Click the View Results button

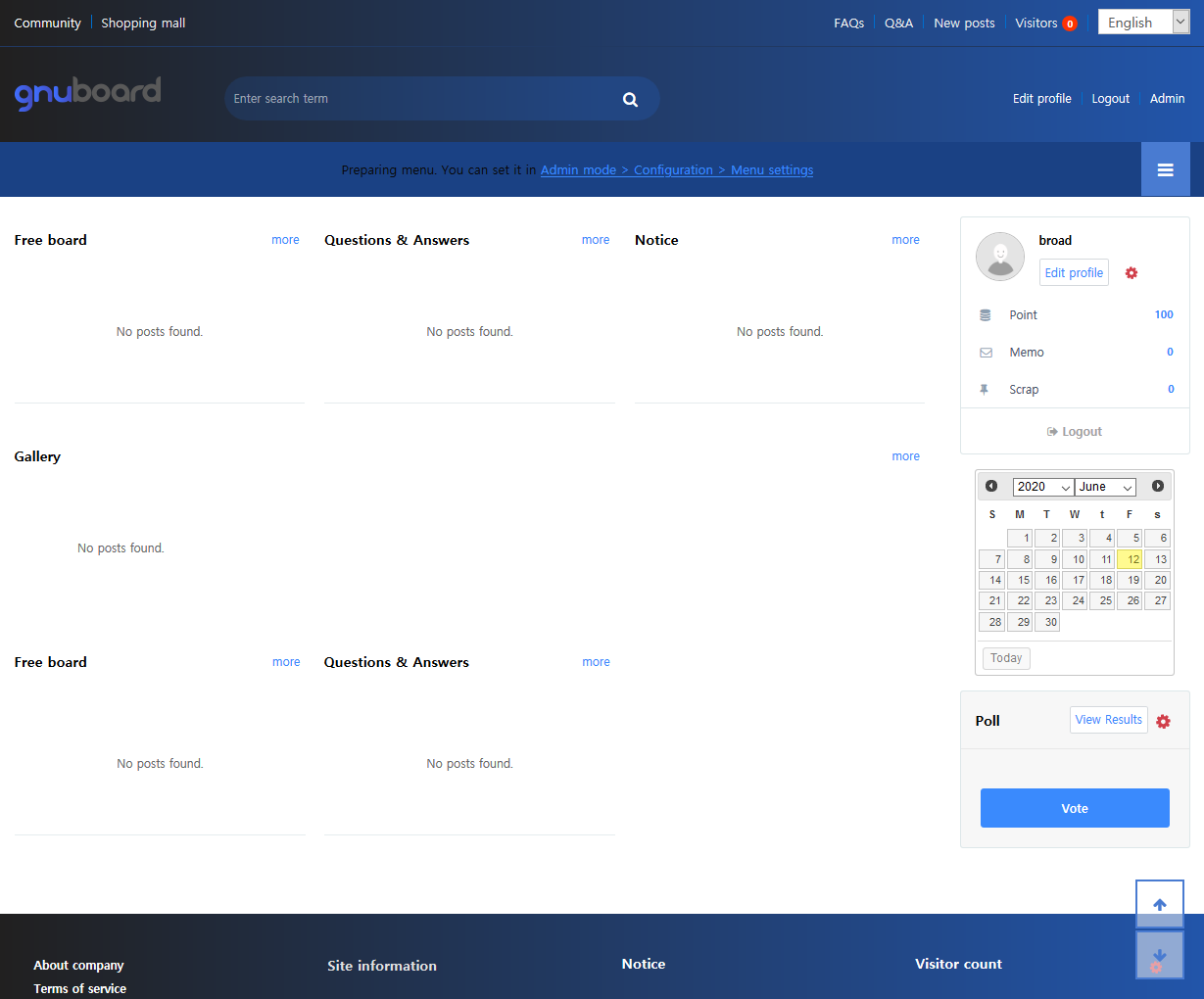pos(1108,720)
